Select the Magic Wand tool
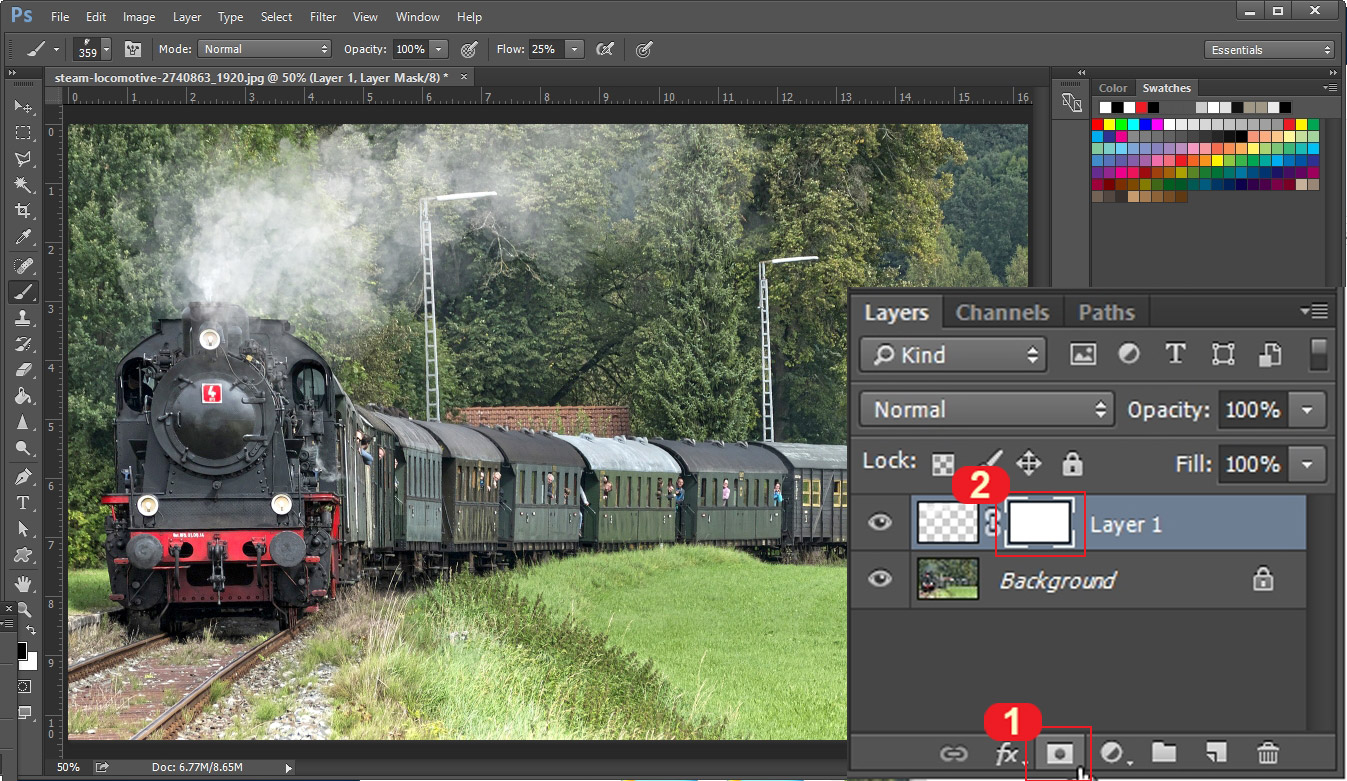 click(23, 185)
